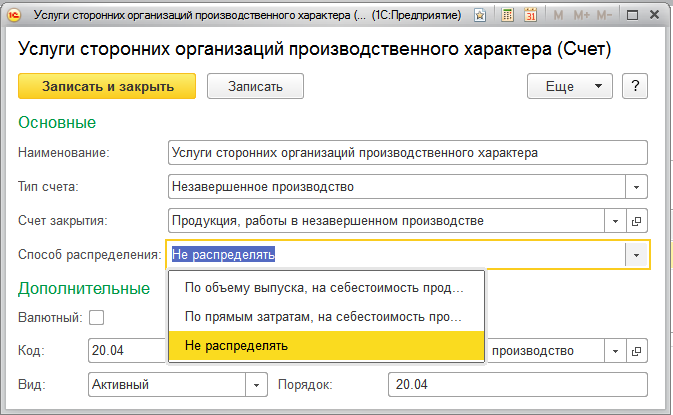Open the calendar icon in title bar
Screen dimensions: 673x415
click(530, 16)
